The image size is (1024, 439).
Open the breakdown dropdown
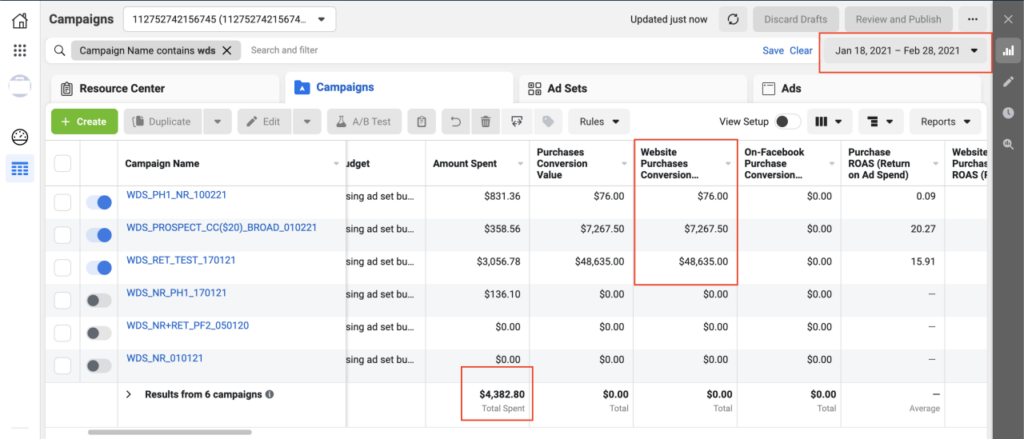[x=880, y=122]
